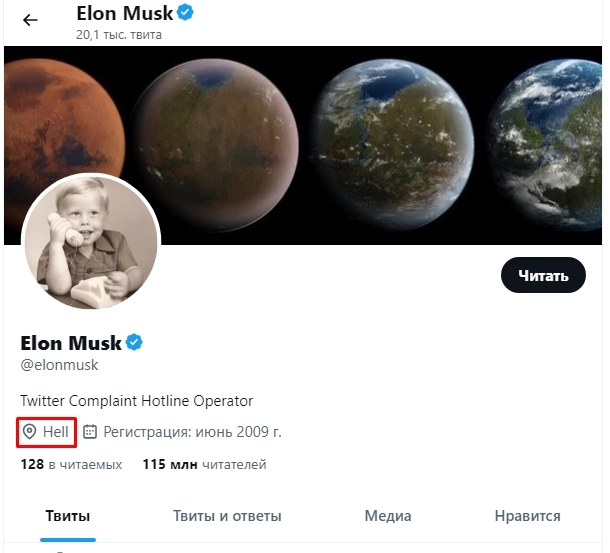Click the back arrow icon
This screenshot has height=553, width=610.
coord(30,20)
